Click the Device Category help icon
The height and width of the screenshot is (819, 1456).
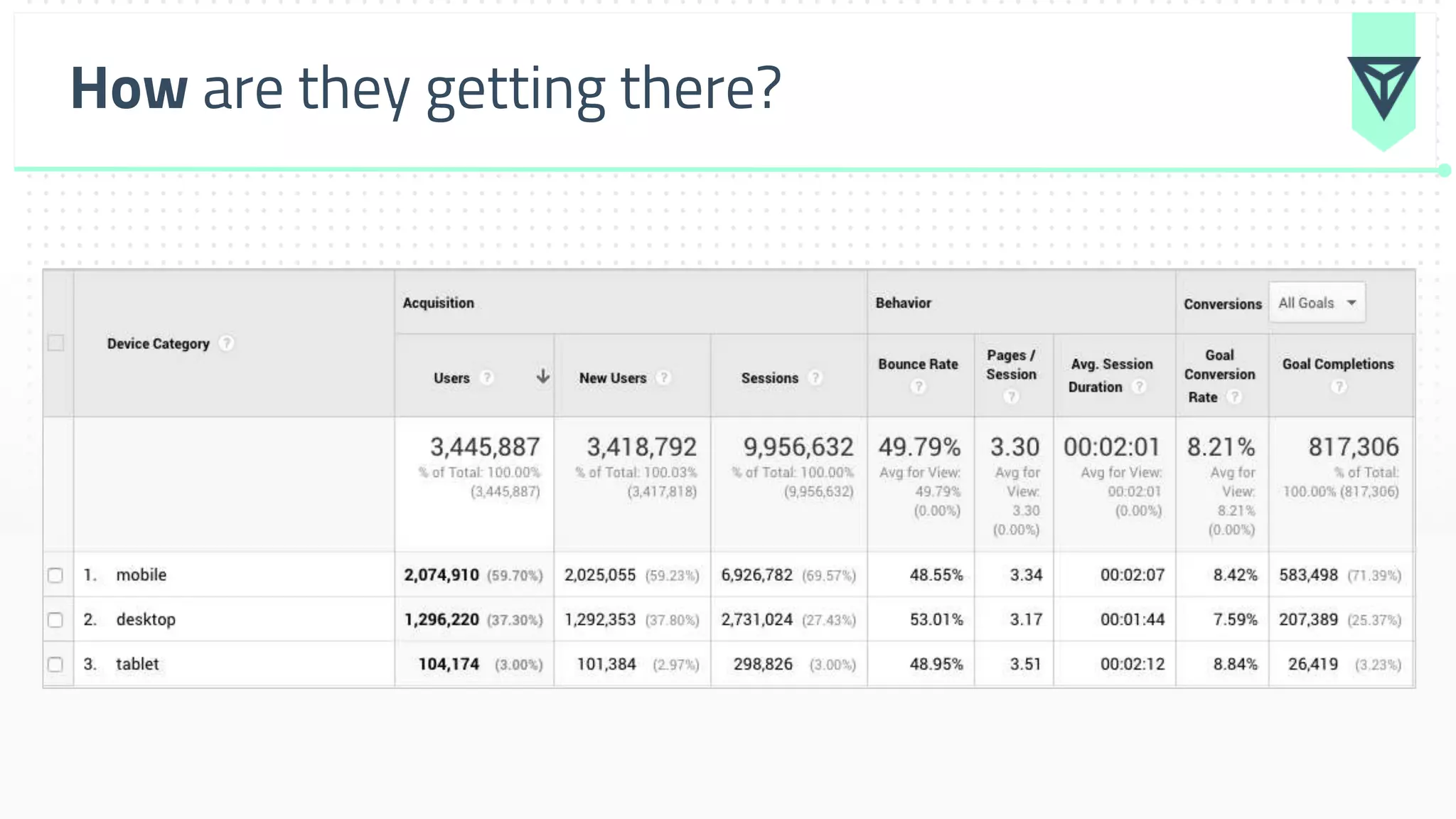click(x=226, y=343)
